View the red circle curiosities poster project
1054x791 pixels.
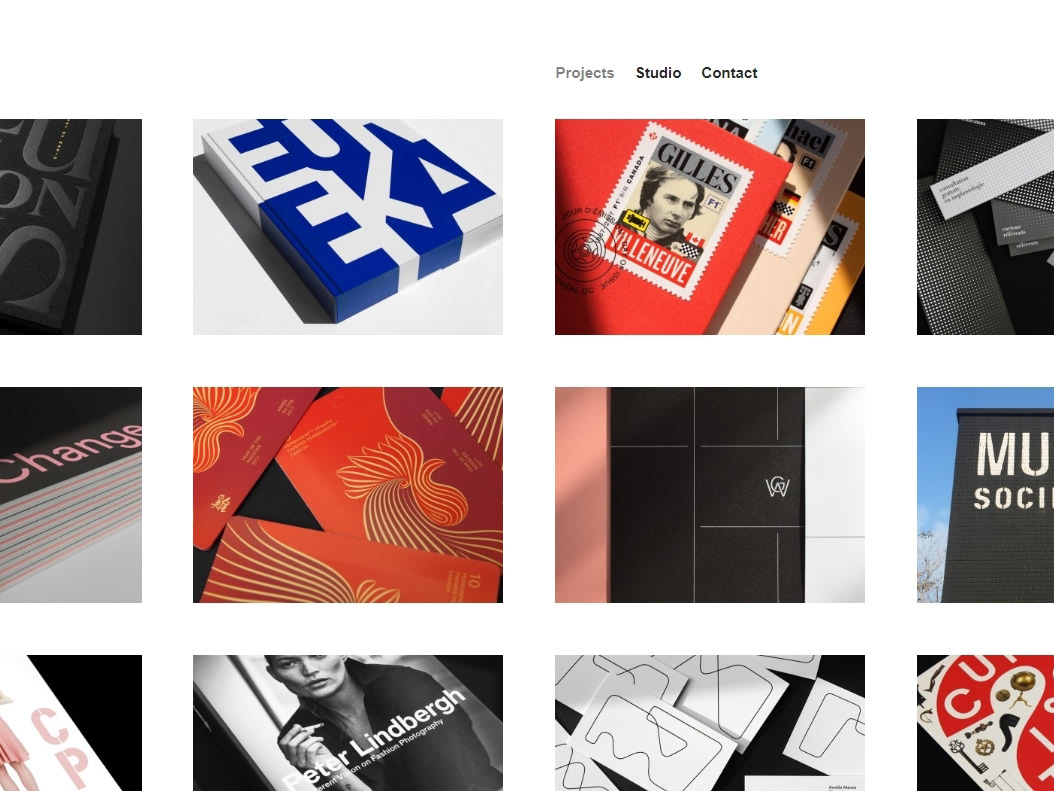(985, 722)
